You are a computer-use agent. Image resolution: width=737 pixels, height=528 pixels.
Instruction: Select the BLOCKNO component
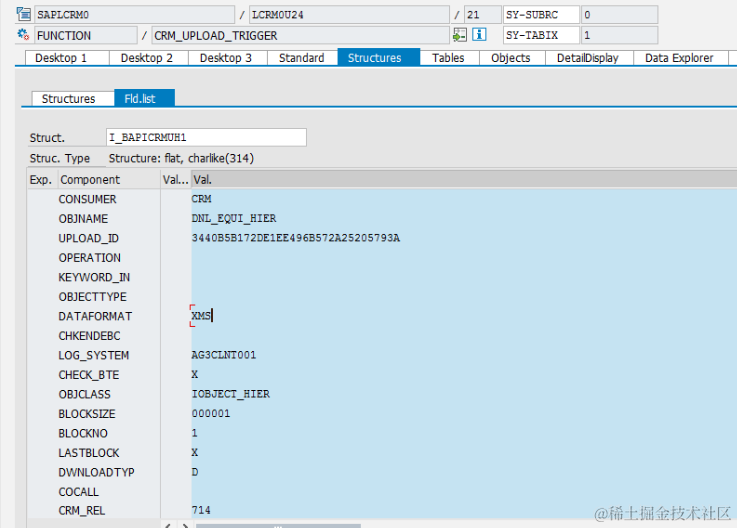tap(83, 433)
